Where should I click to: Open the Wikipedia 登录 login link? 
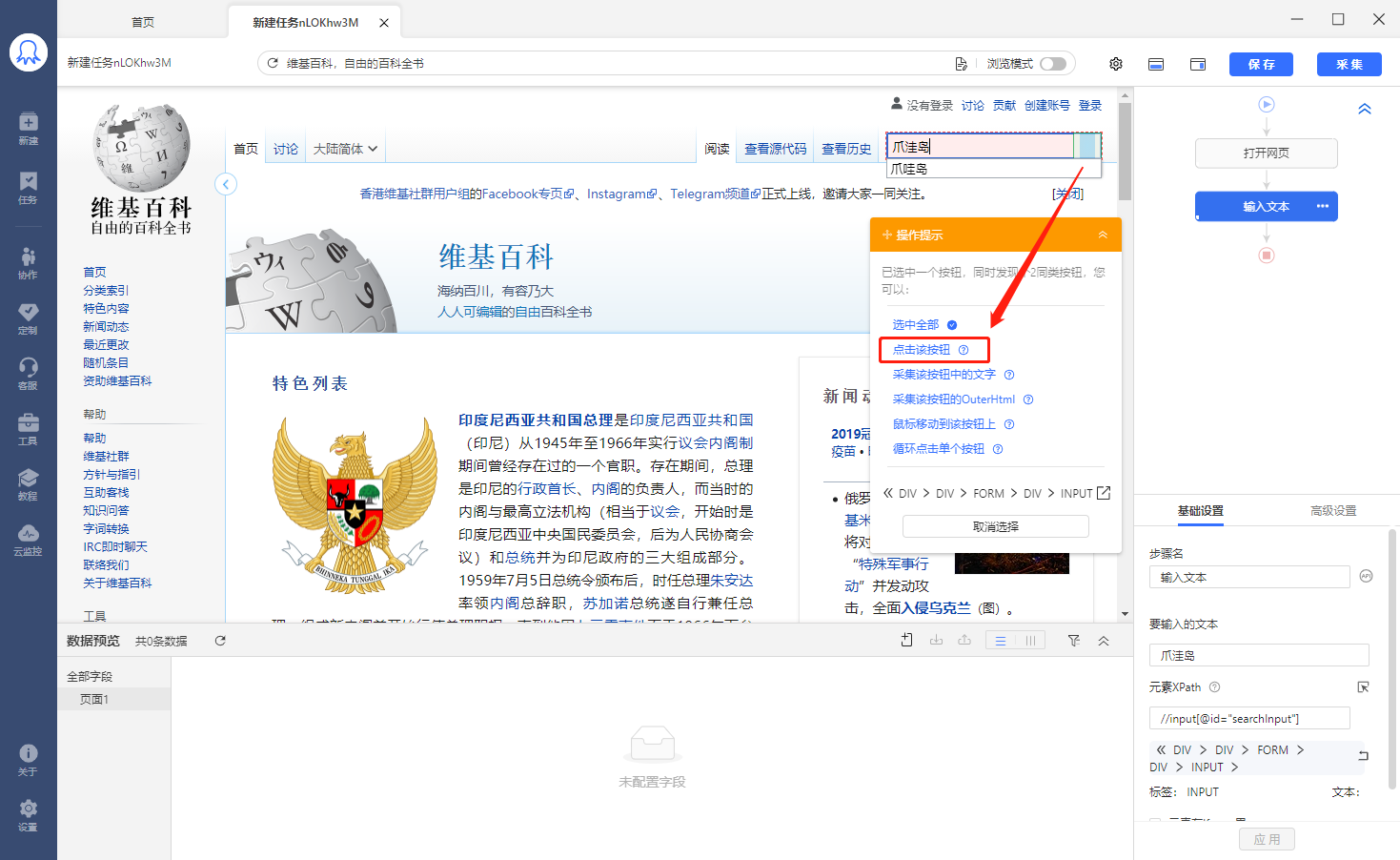(x=1090, y=106)
